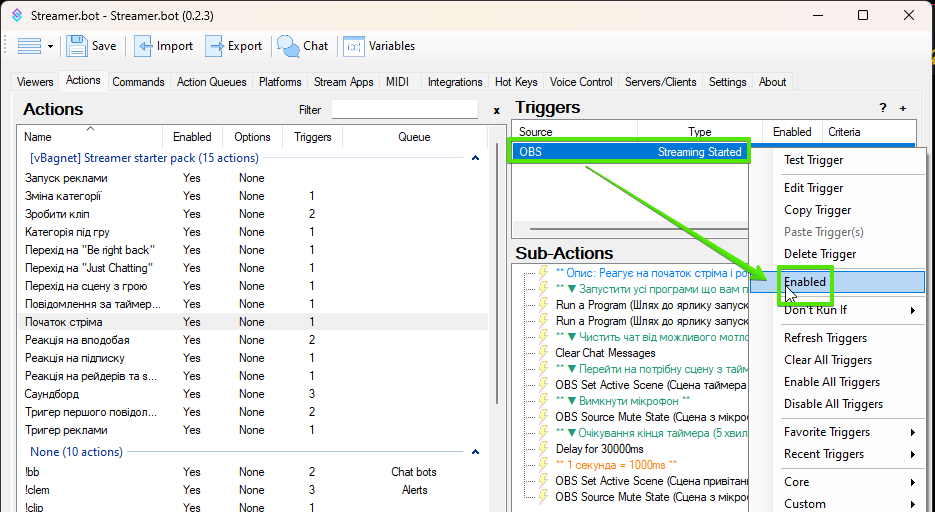
Task: Click lightning icon beside Delay for 30000ms
Action: pyautogui.click(x=543, y=449)
